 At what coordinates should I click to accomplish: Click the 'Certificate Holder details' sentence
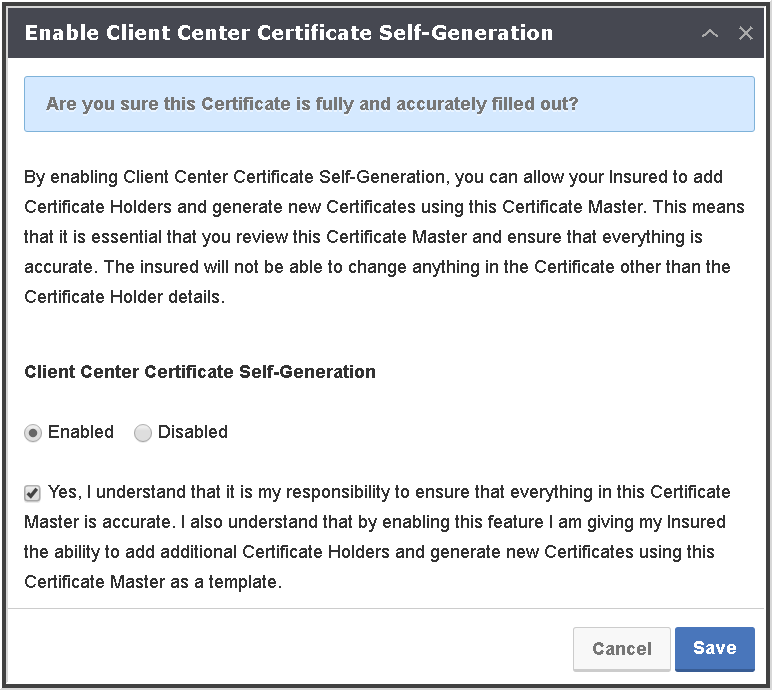click(x=125, y=297)
